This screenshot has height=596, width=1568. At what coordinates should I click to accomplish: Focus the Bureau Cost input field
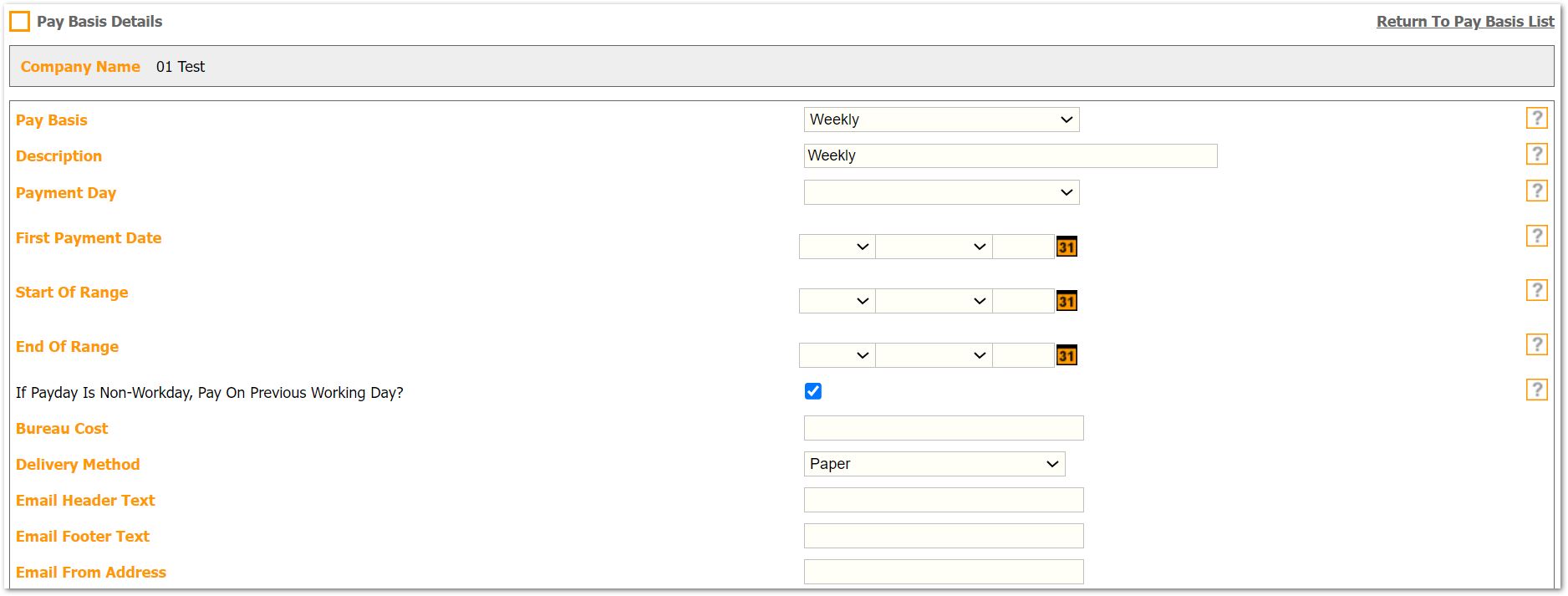(943, 428)
